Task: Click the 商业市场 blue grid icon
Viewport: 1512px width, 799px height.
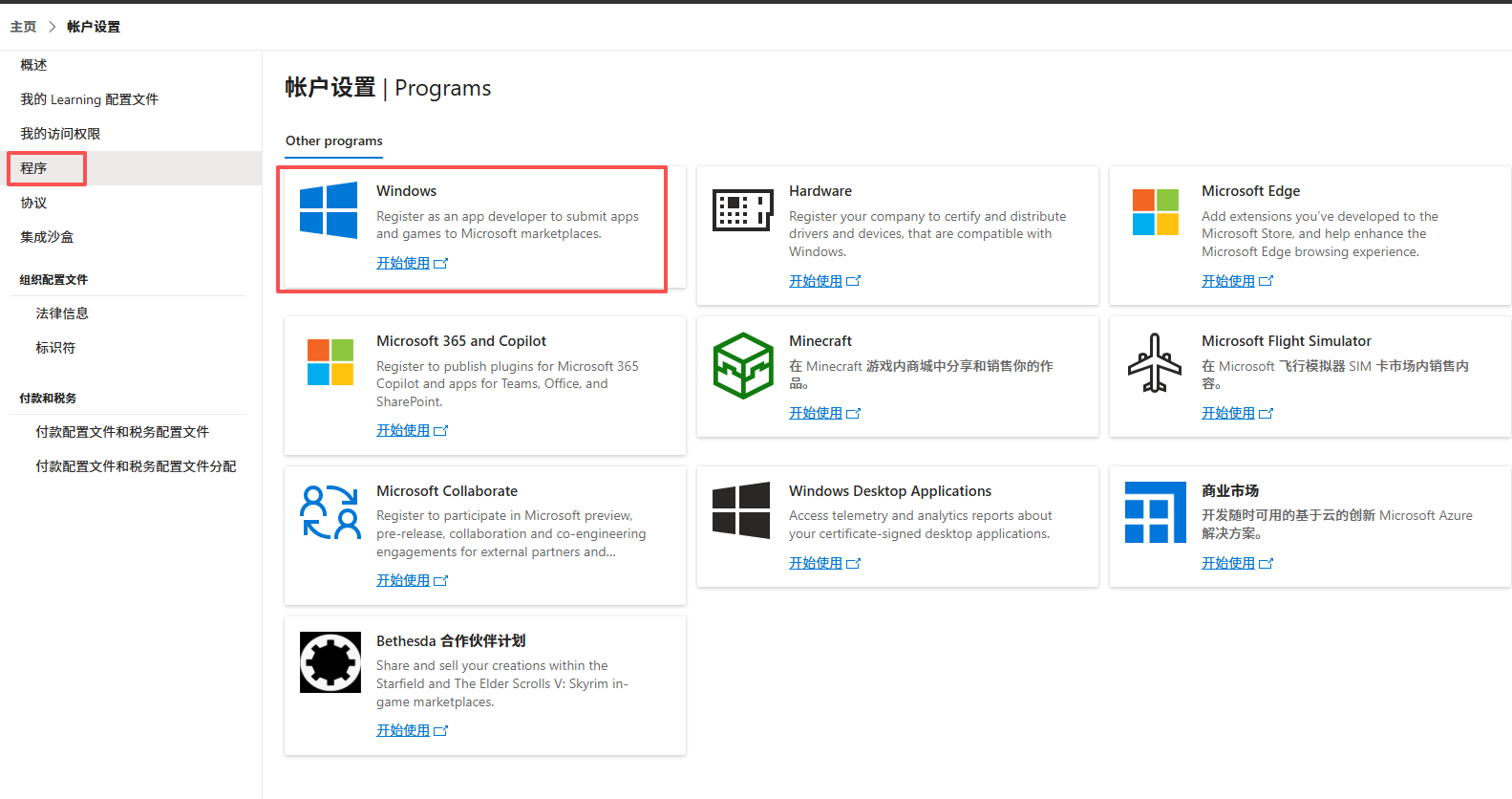Action: coord(1155,512)
